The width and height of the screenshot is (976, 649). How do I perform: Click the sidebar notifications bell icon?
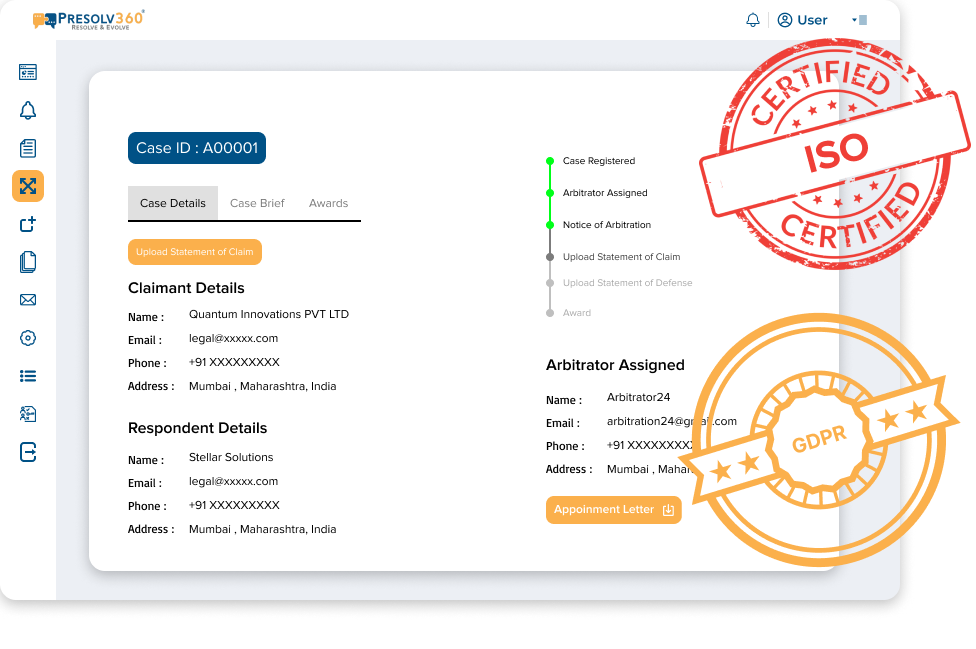(x=28, y=110)
